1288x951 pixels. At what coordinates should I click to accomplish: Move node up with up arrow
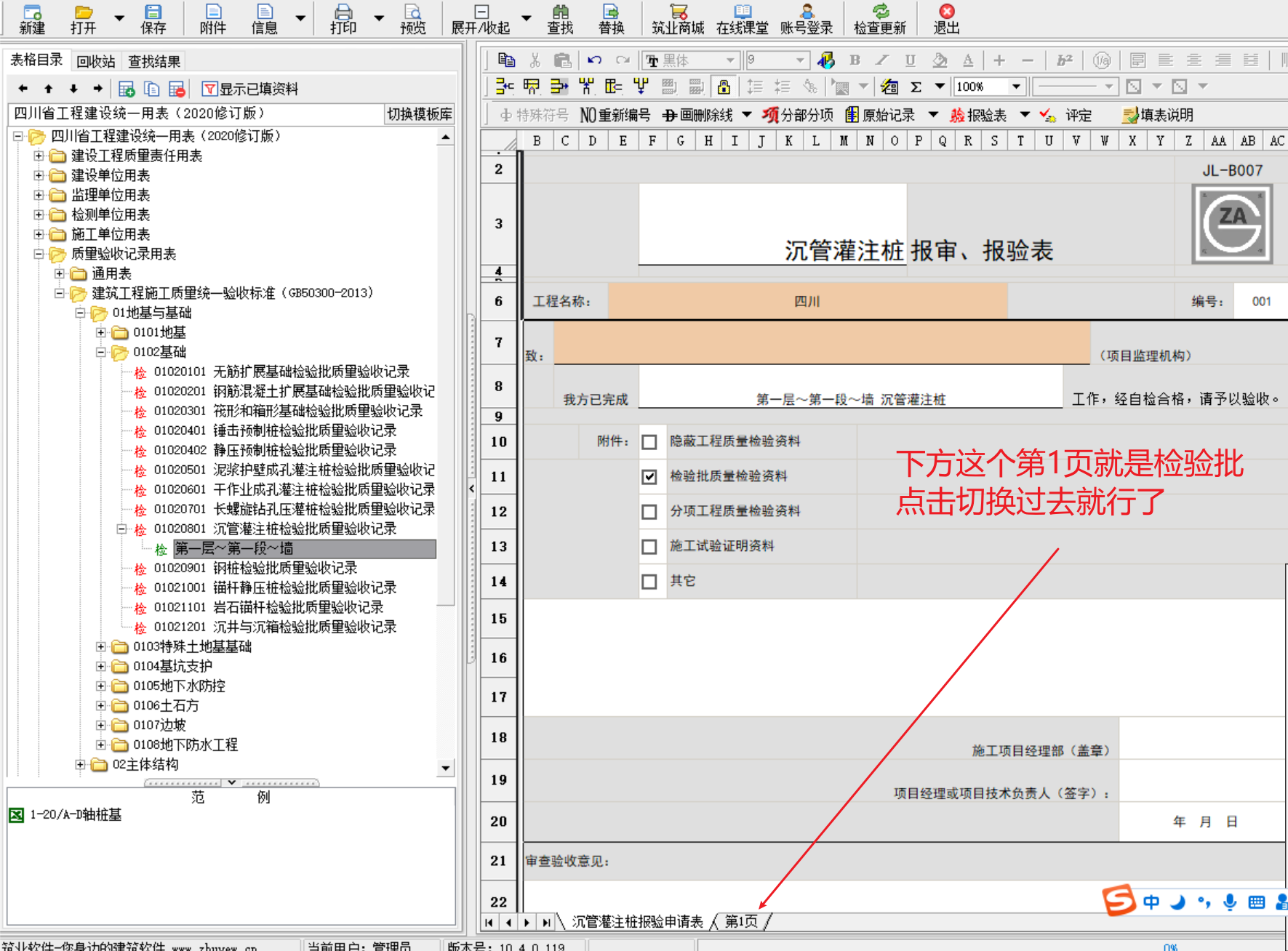pyautogui.click(x=49, y=89)
